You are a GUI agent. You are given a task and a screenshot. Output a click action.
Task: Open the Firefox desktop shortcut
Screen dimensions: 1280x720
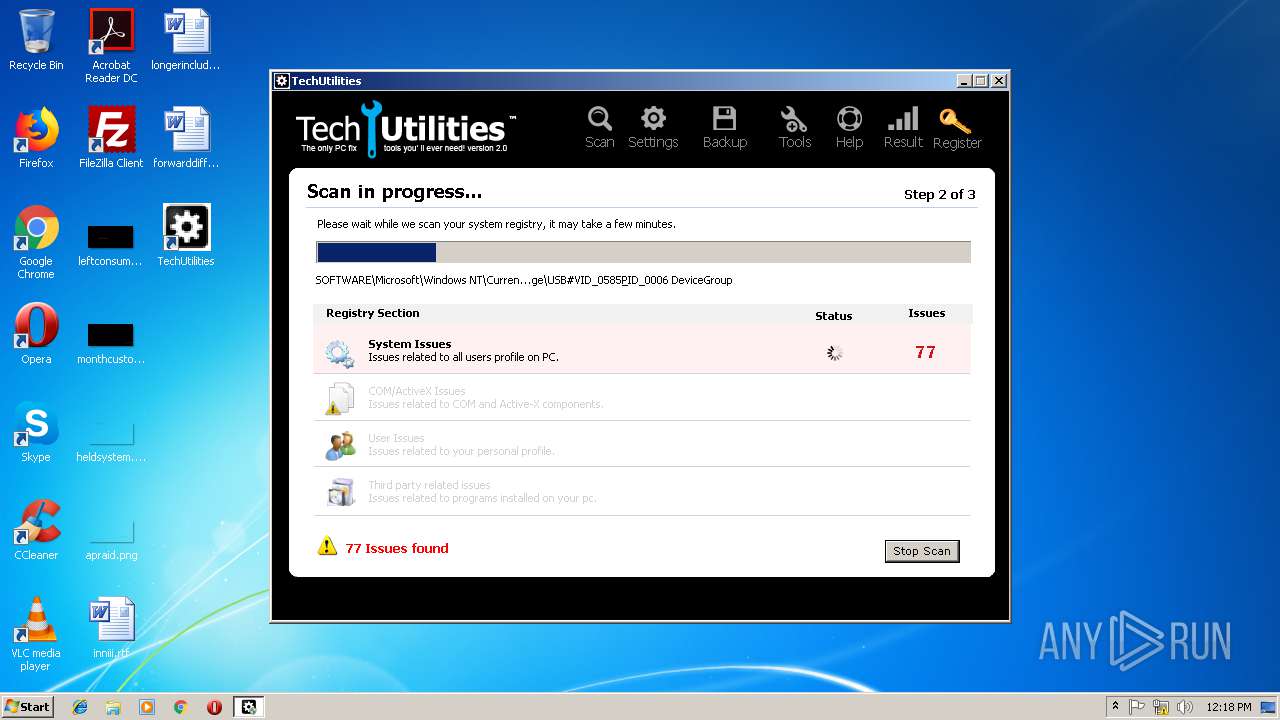[x=36, y=138]
